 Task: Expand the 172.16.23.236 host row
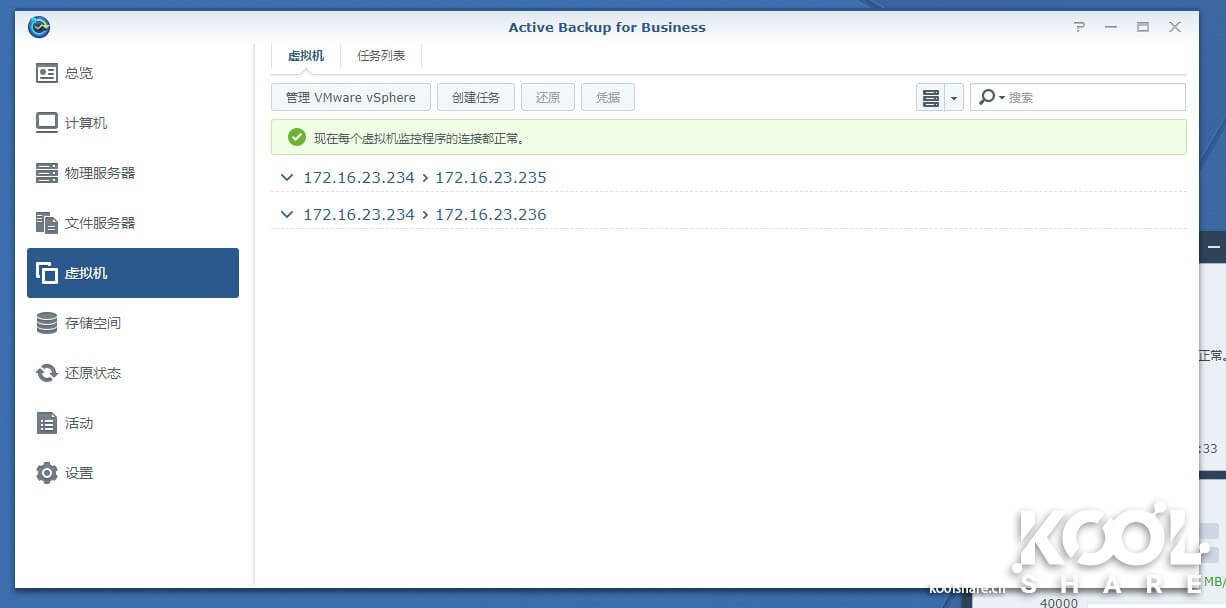coord(287,215)
